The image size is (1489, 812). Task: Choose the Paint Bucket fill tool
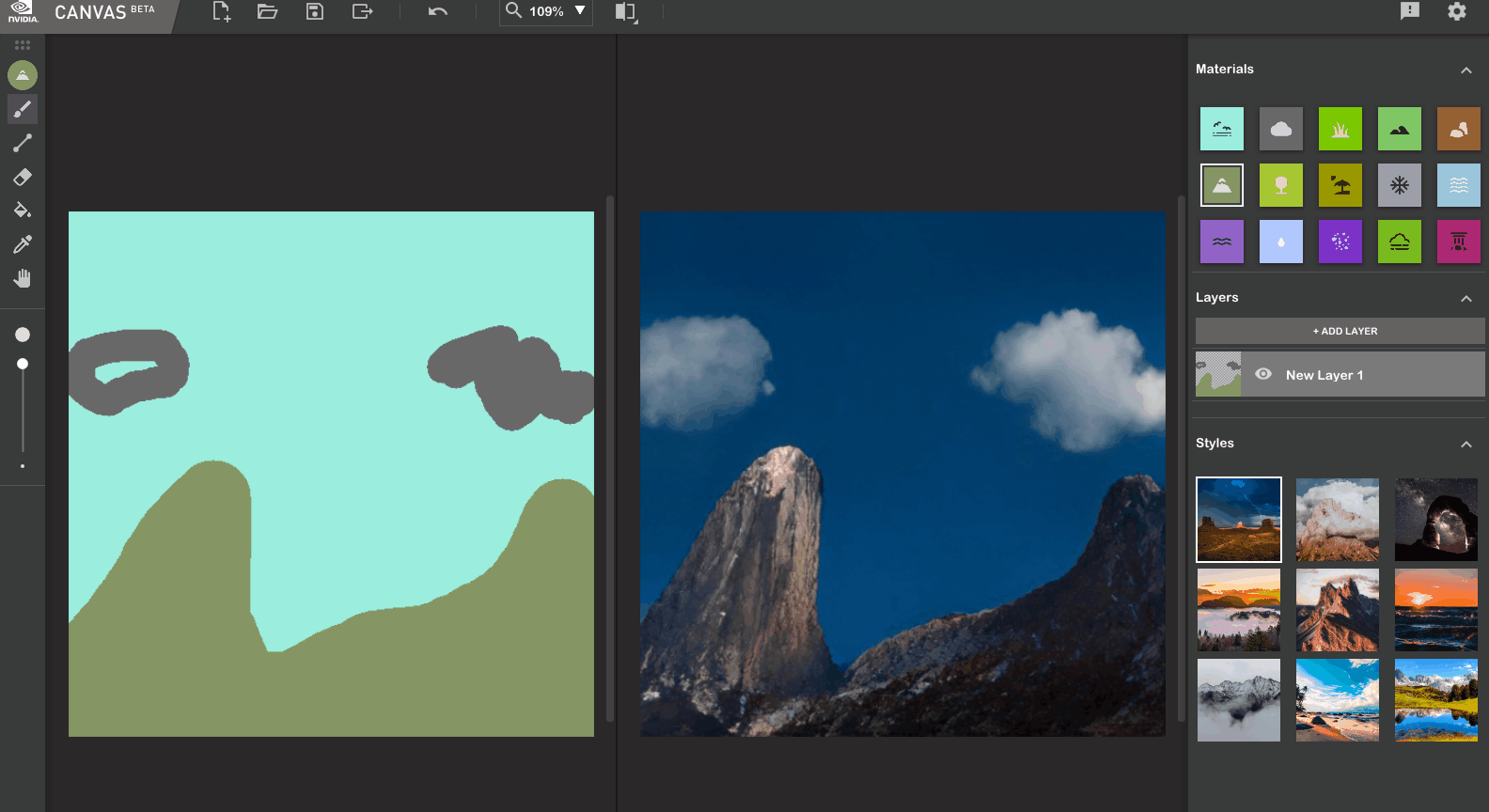click(x=23, y=211)
